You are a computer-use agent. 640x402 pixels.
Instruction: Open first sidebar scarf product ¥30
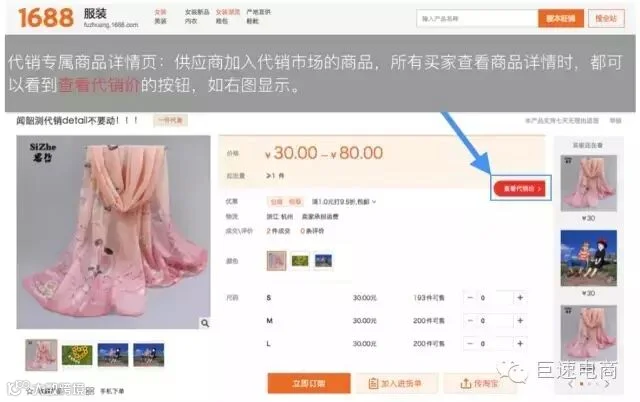point(589,183)
